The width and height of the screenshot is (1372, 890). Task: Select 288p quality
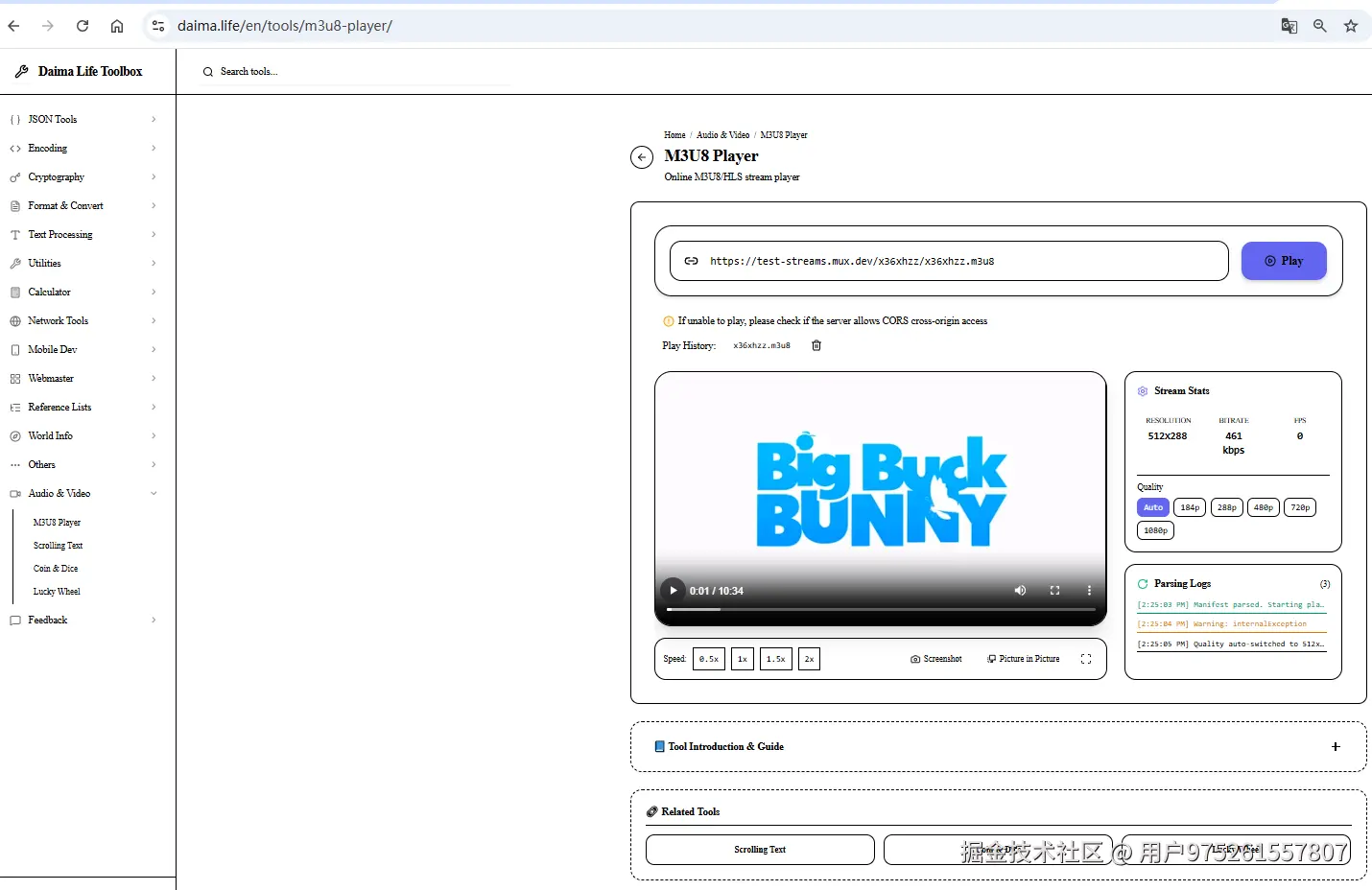coord(1227,507)
